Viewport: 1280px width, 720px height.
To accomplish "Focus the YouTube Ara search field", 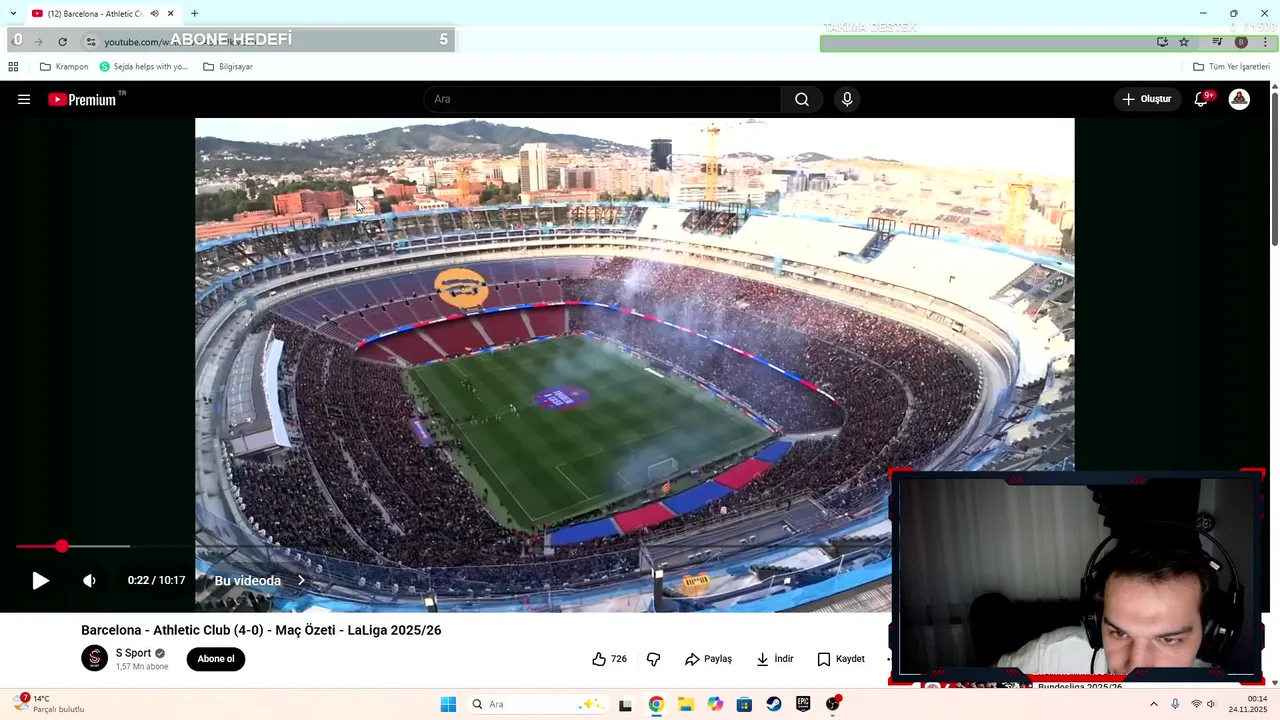I will point(602,99).
